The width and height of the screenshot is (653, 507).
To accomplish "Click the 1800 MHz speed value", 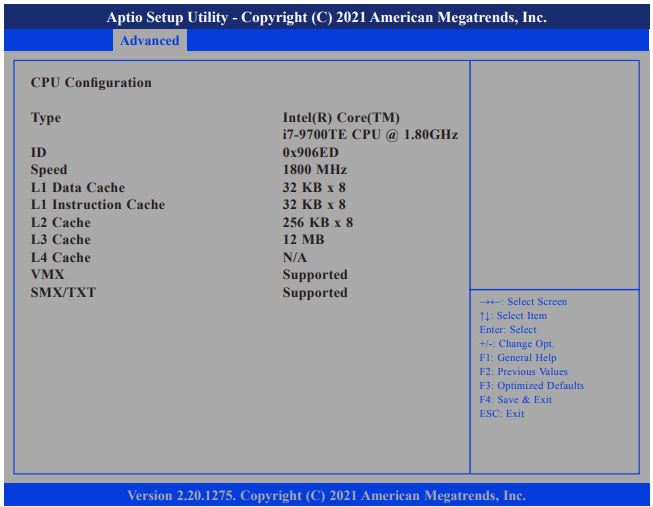I will [315, 170].
